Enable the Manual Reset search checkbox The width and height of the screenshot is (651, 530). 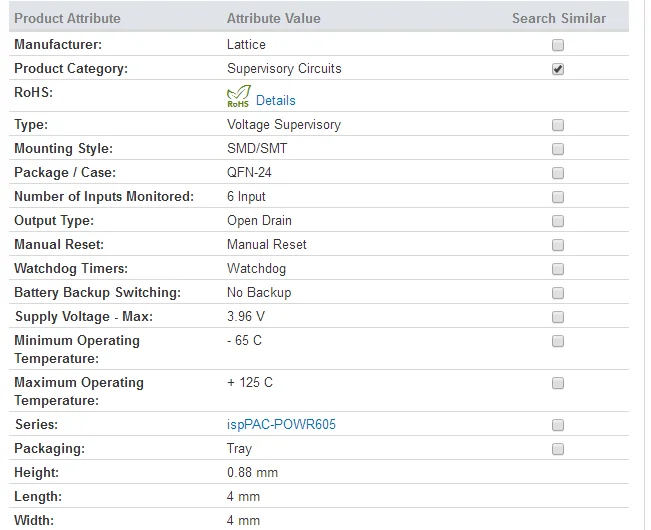(x=558, y=245)
